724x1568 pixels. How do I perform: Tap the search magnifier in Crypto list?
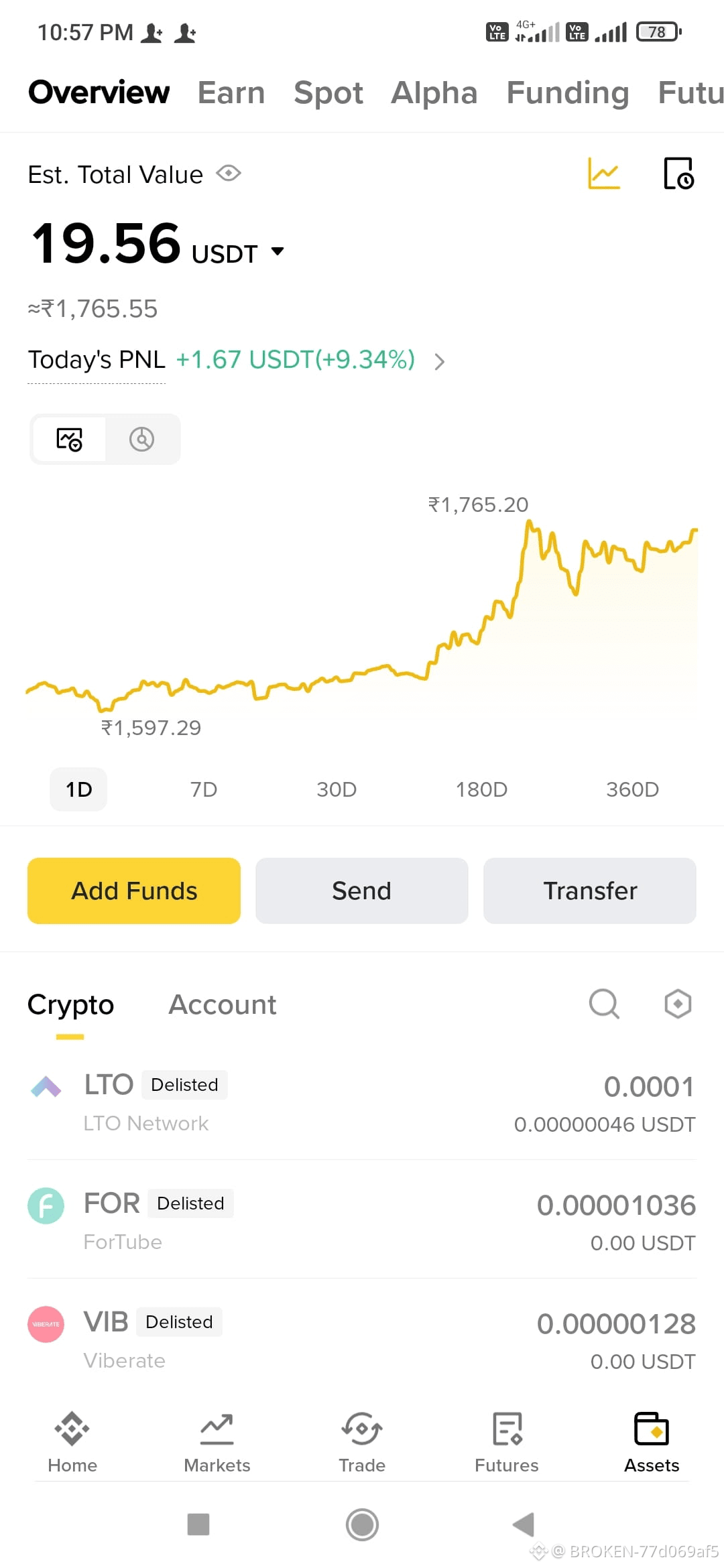click(604, 1004)
